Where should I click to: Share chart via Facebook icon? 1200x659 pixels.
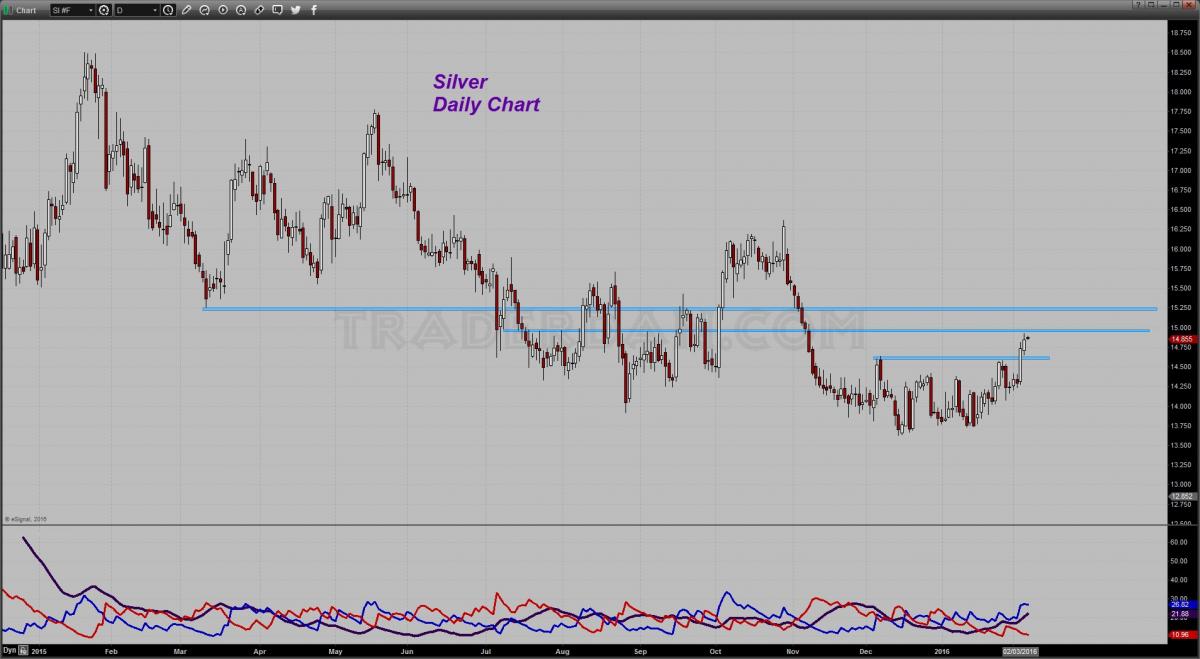[x=314, y=10]
